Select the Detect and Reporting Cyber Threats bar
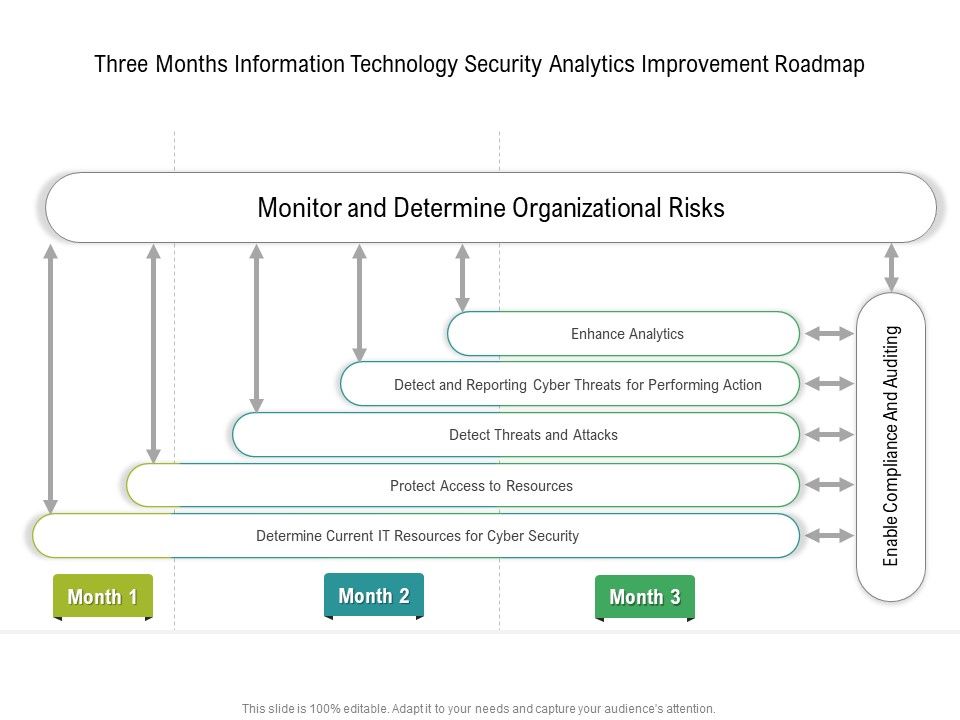 [570, 384]
